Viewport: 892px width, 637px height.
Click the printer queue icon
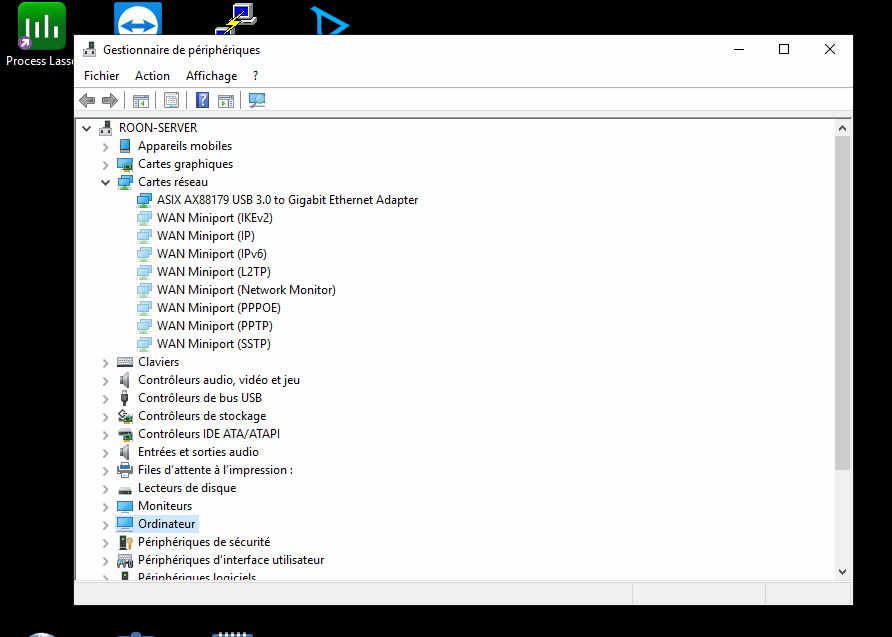point(125,470)
